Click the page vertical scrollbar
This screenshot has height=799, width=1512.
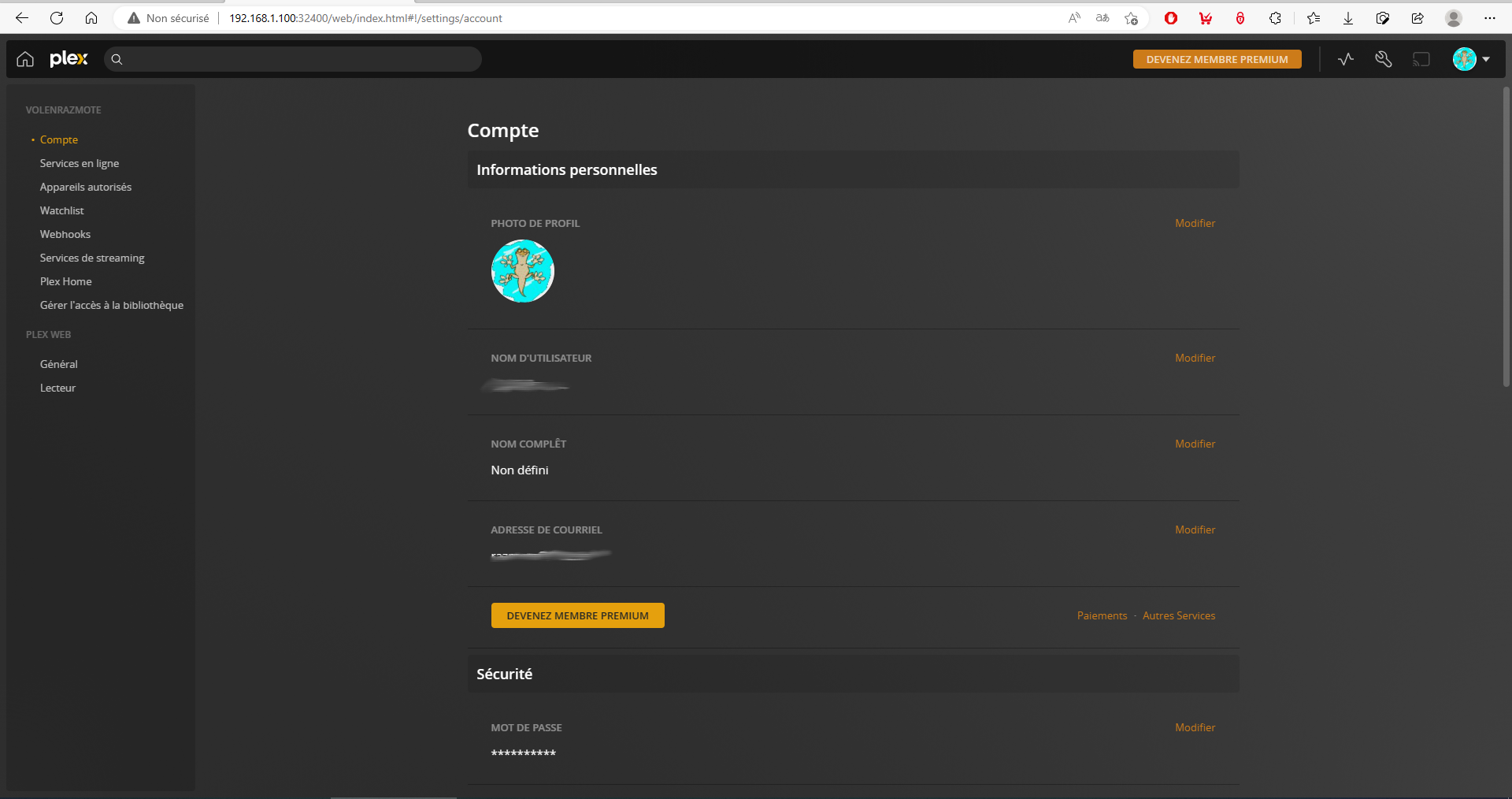tap(1506, 236)
